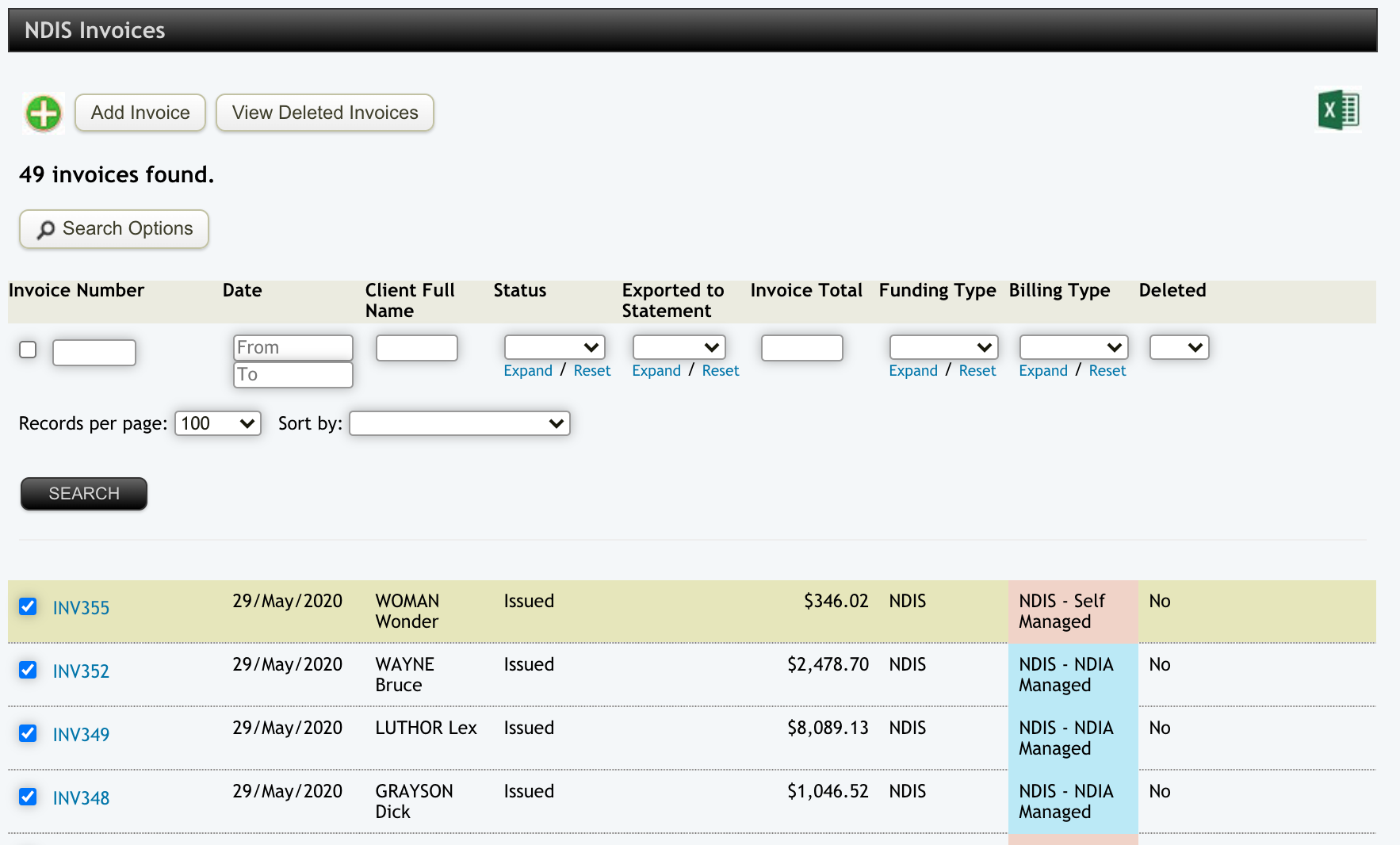Click the Add Invoice button
The width and height of the screenshot is (1400, 845).
pos(140,113)
